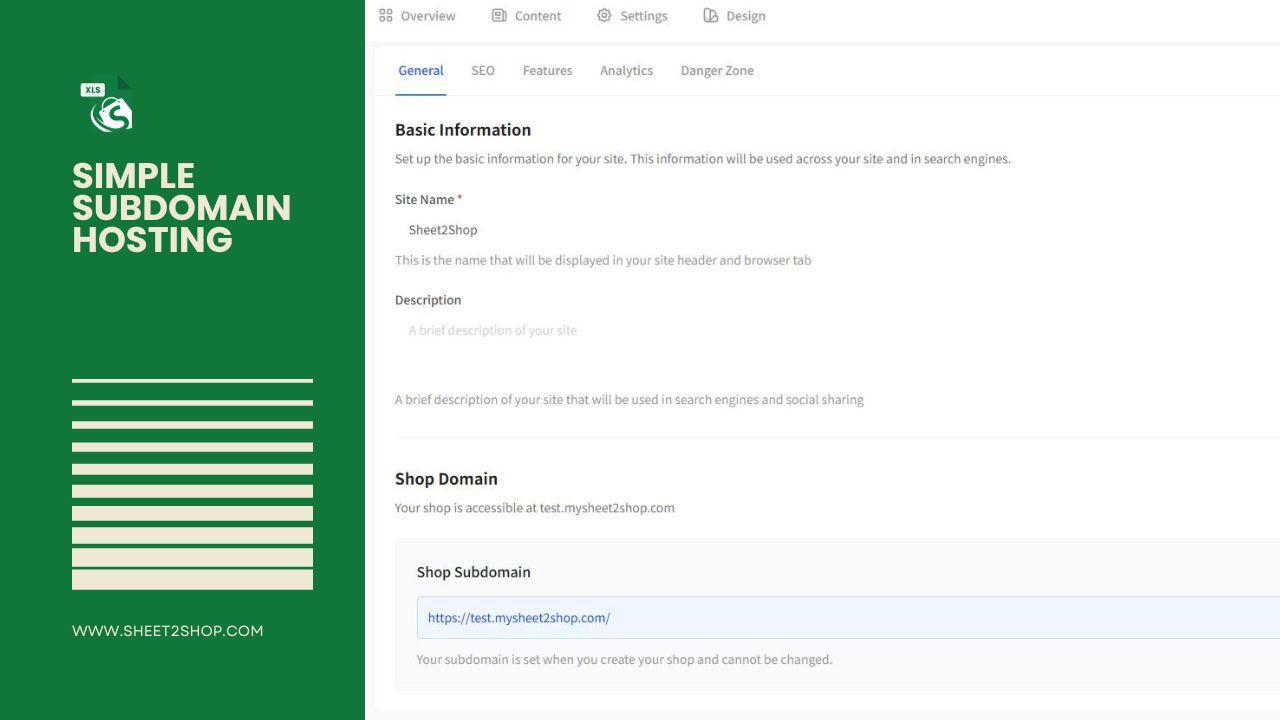Open the Design tab
1280x720 pixels.
(735, 16)
